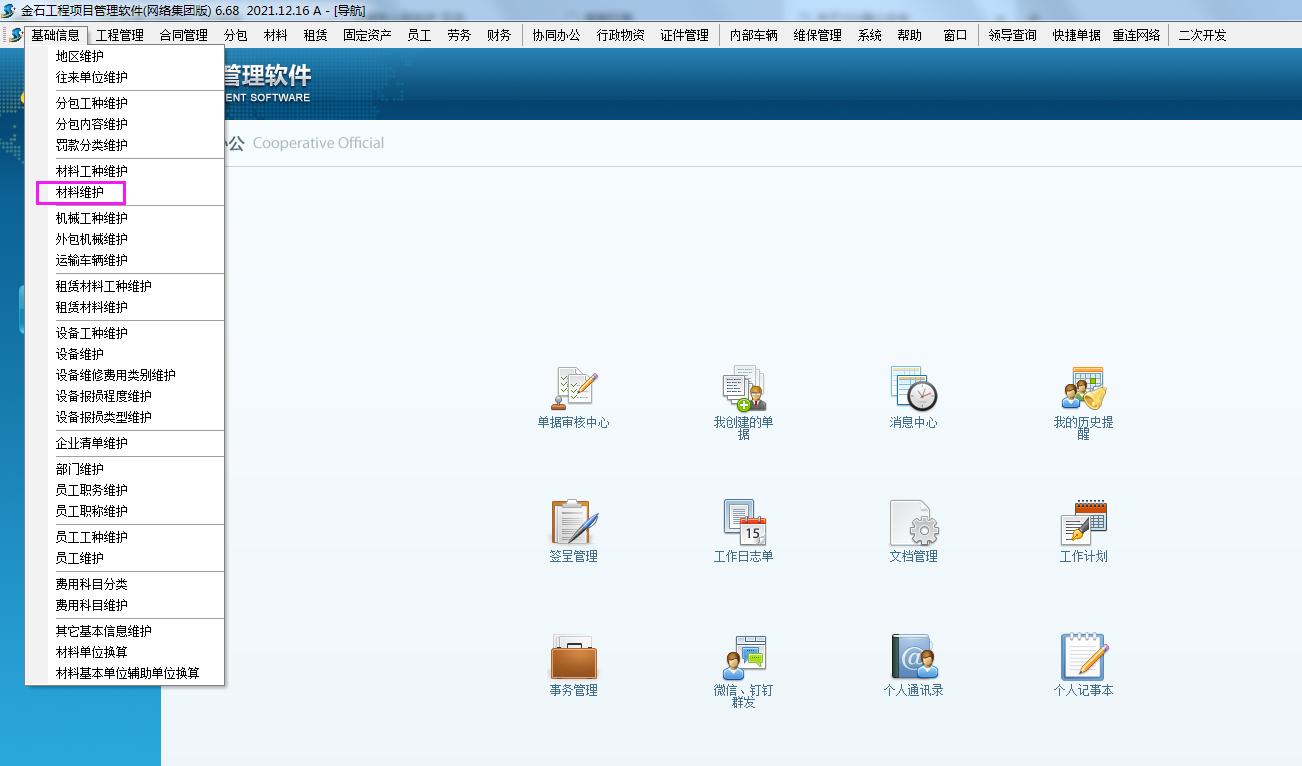This screenshot has width=1302, height=766.
Task: Select 材料维护 in the dropdown menu
Action: [80, 192]
